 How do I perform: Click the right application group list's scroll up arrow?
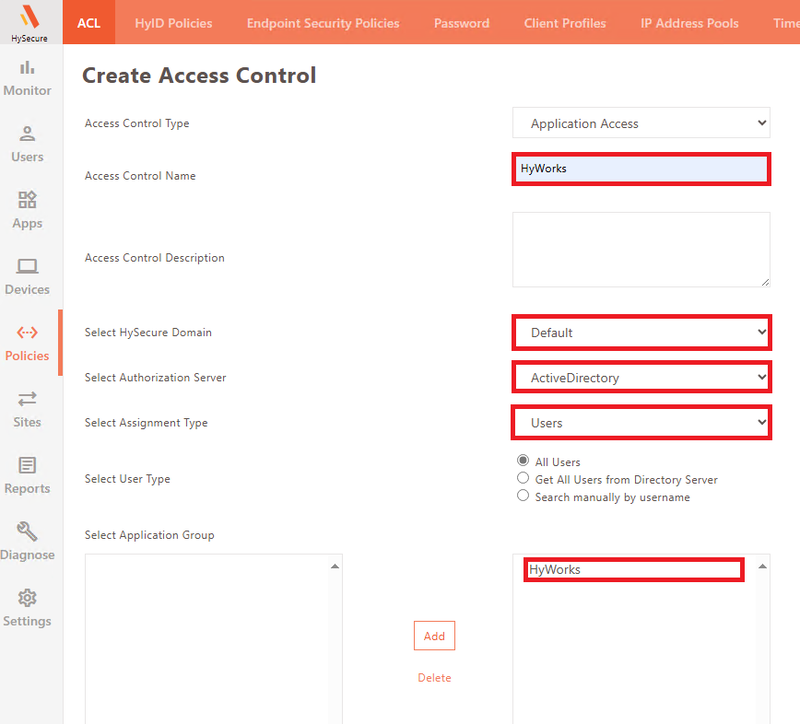762,566
